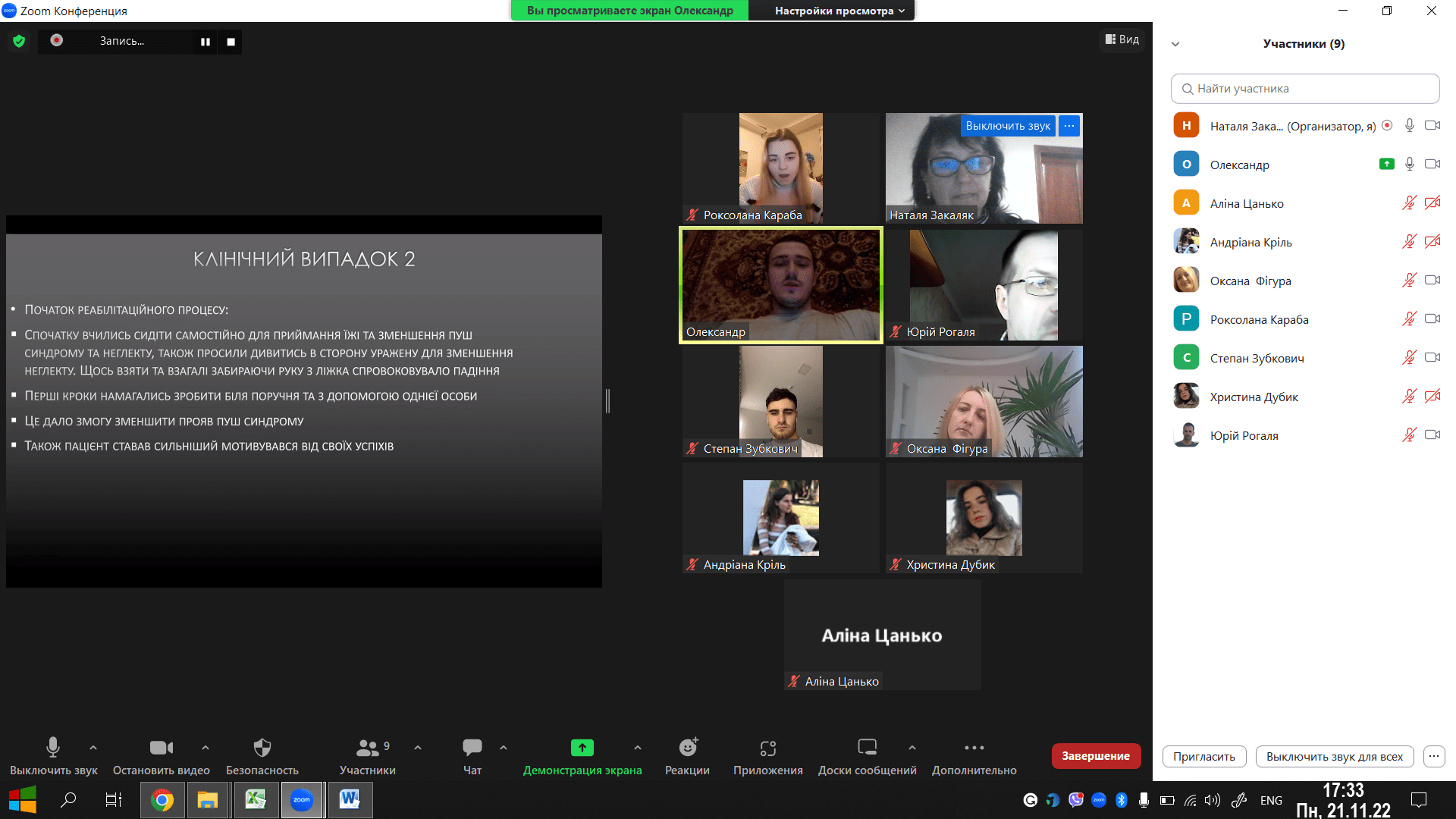Screen dimensions: 1456x819
Task: Open the Apps icon in toolbar
Action: 767,748
